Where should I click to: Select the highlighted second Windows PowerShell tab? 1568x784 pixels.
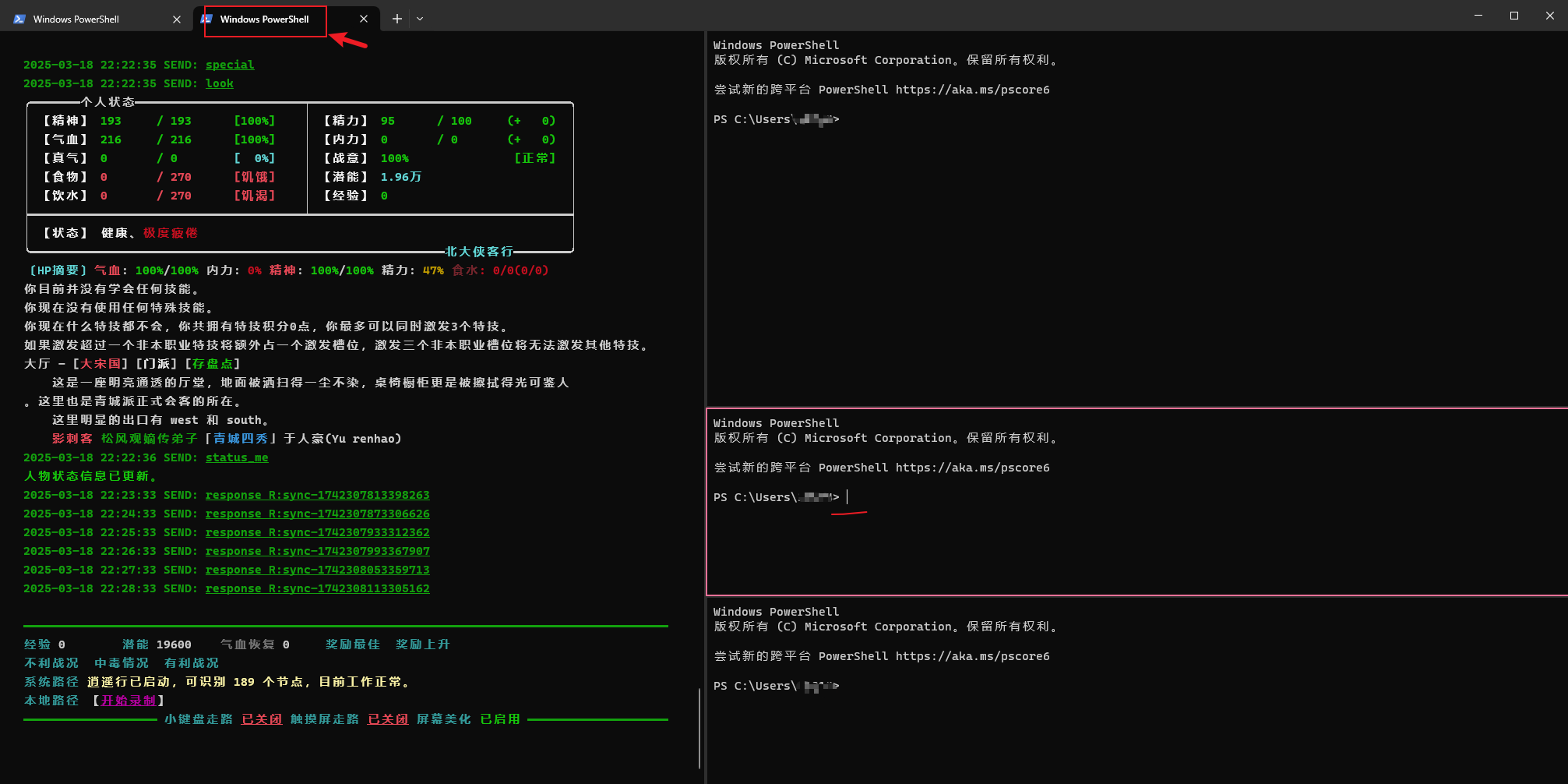click(265, 19)
